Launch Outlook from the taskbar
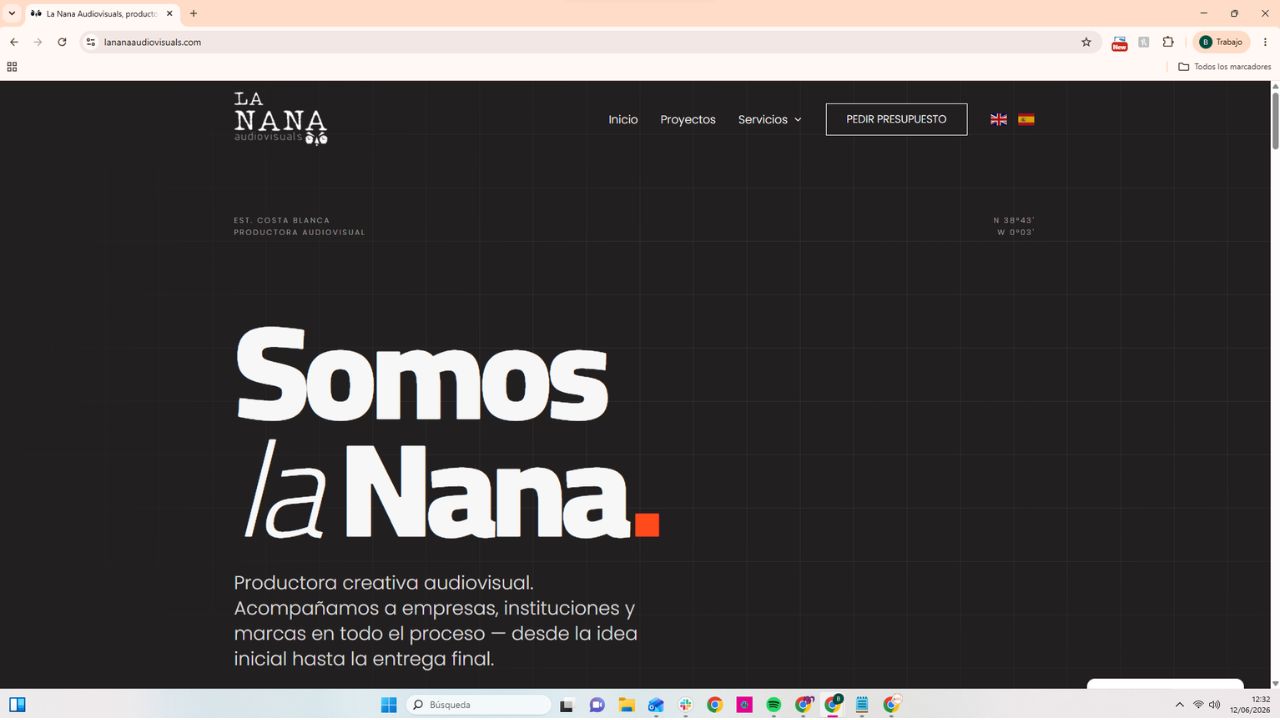Screen dimensions: 1280x720 coord(655,705)
